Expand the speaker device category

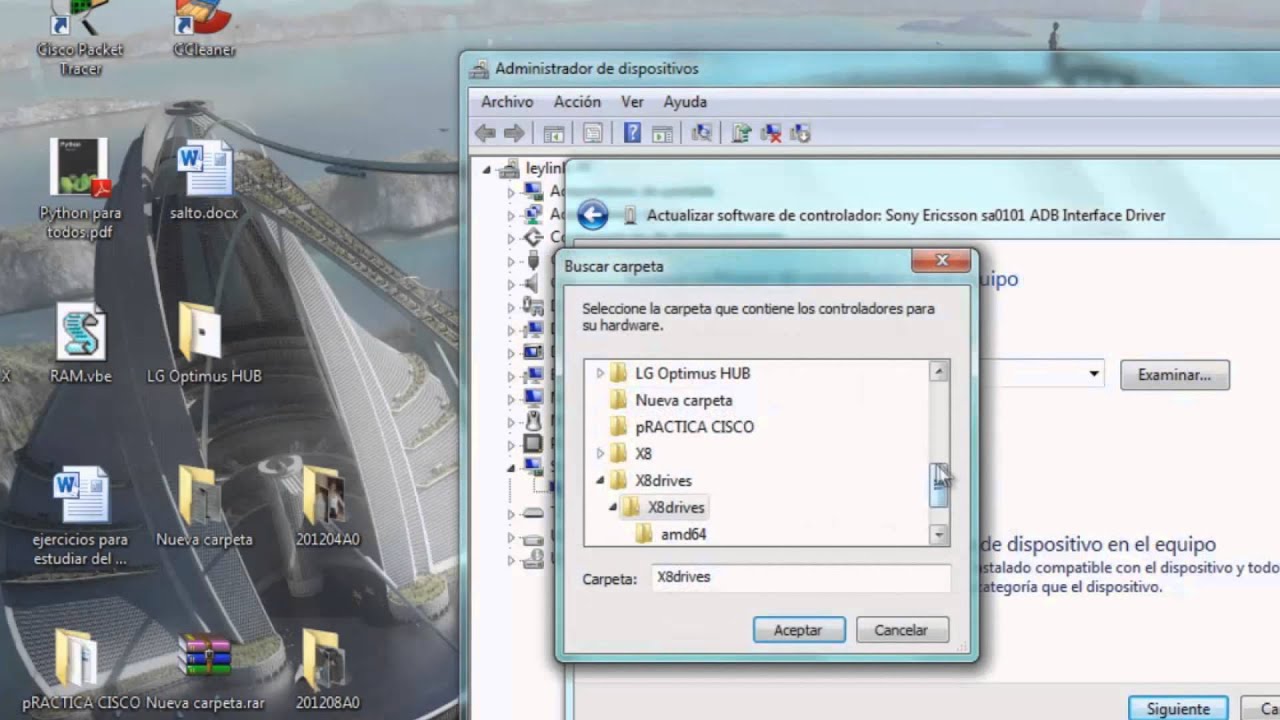point(511,284)
